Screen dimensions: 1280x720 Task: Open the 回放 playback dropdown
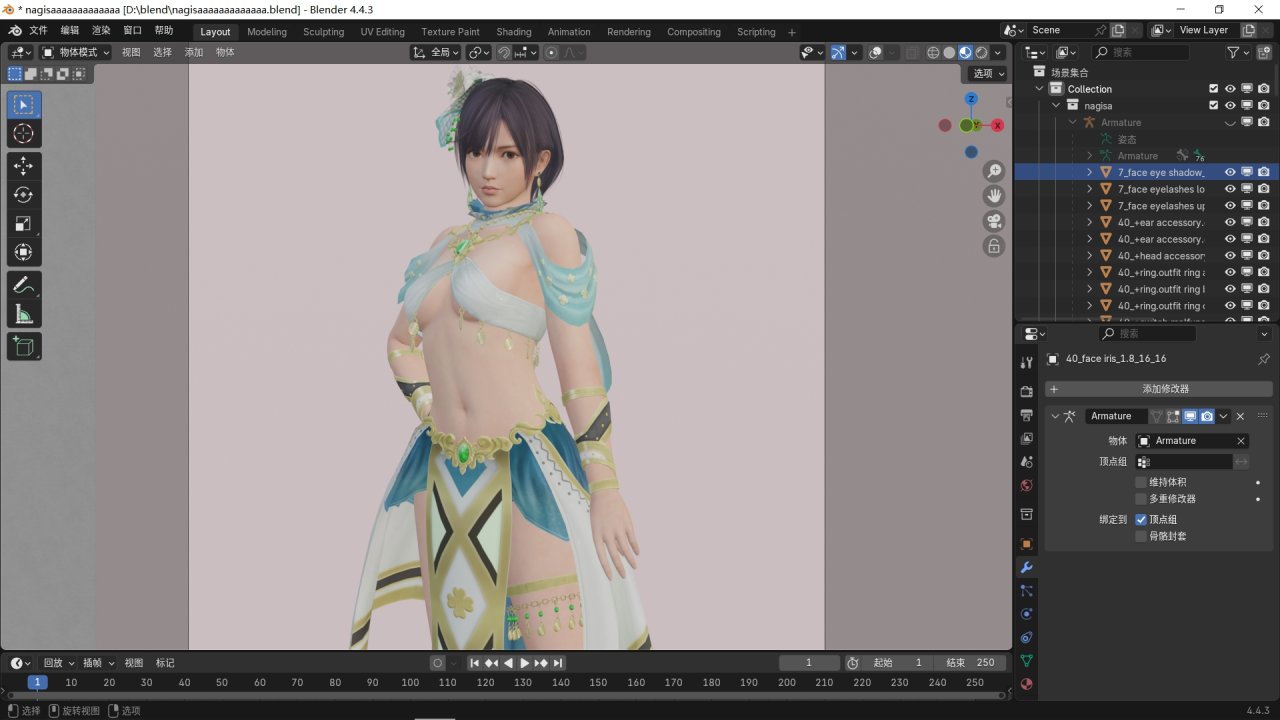[x=58, y=663]
